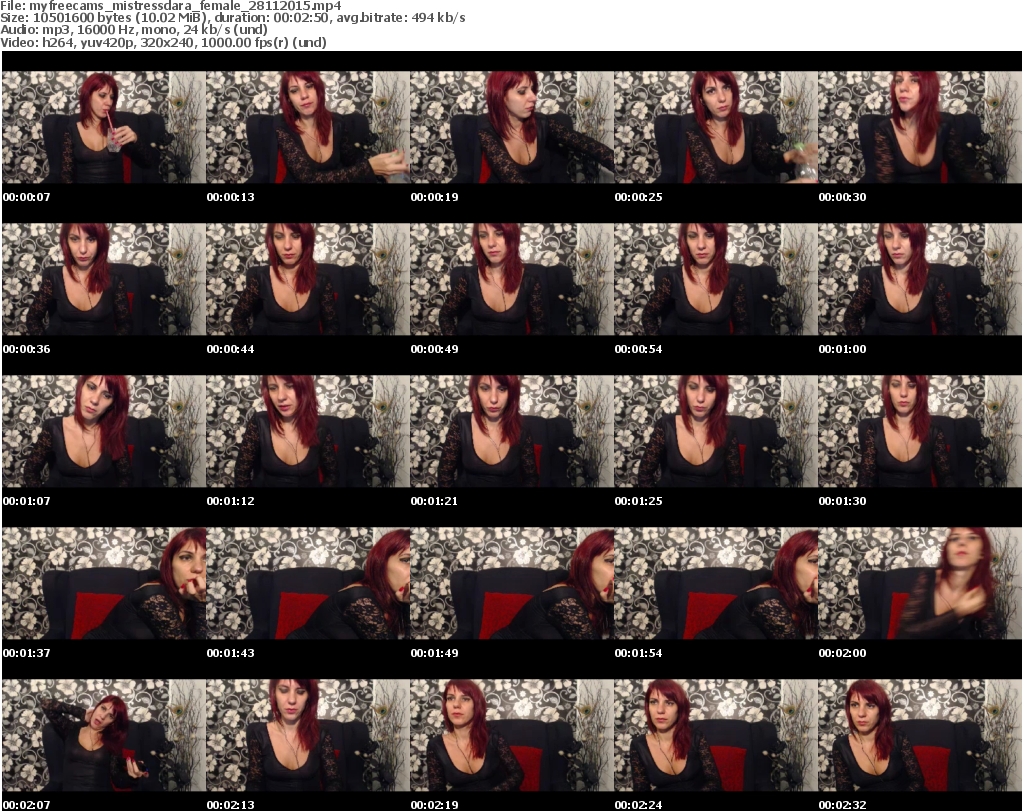Select the 00:00:36 timestamp label
This screenshot has width=1024, height=811.
(x=27, y=349)
